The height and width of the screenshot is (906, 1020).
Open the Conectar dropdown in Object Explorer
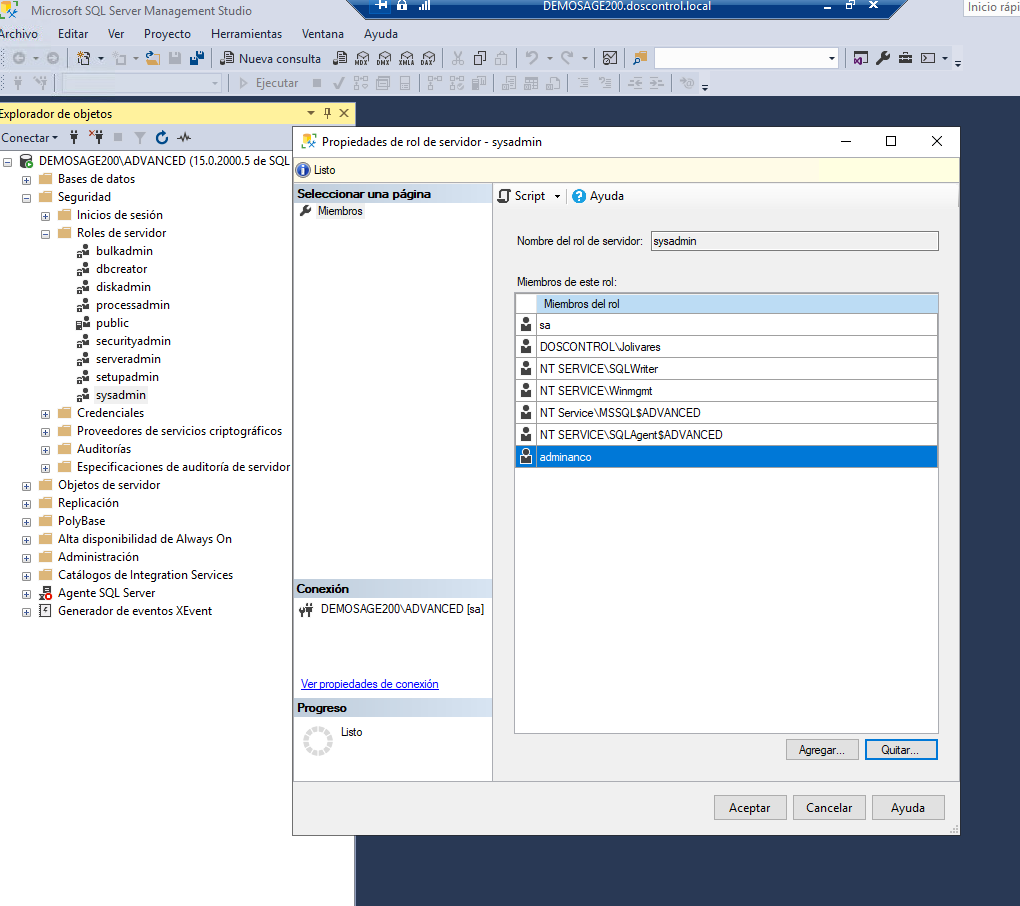[x=30, y=137]
